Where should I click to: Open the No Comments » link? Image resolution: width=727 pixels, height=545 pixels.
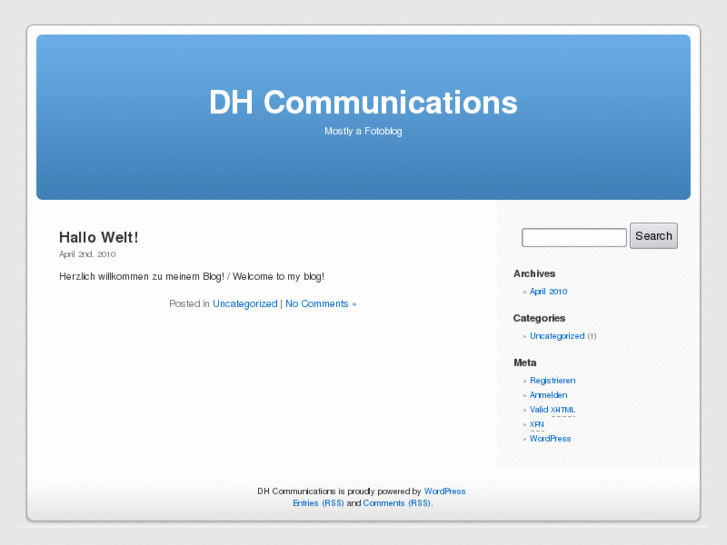pos(321,304)
